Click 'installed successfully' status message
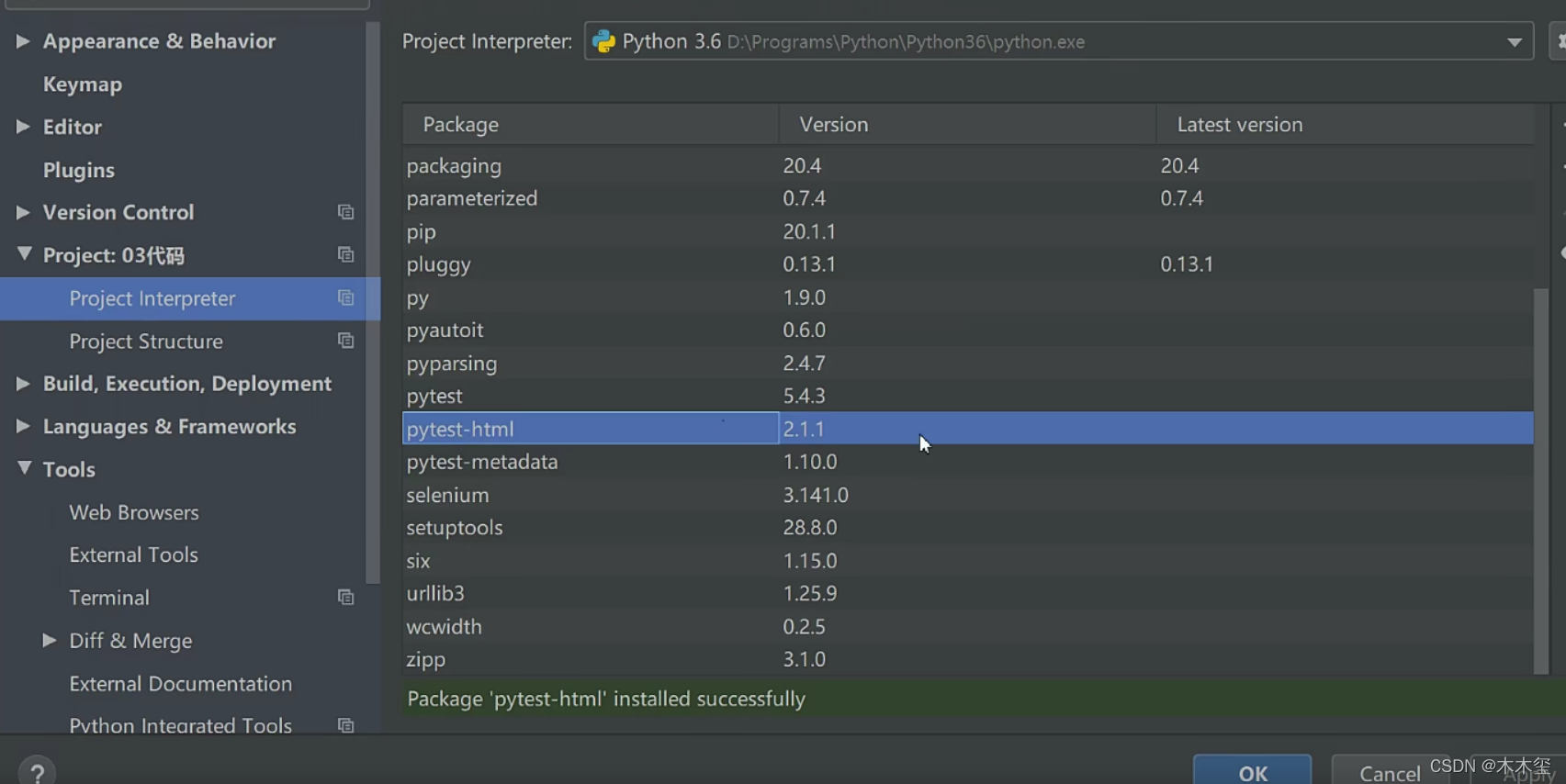 pos(606,699)
